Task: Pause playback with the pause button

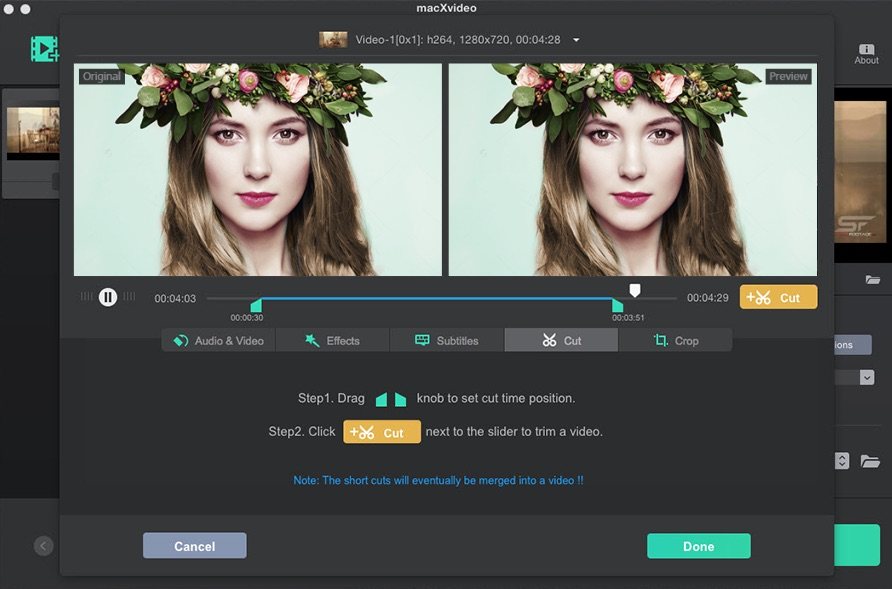Action: tap(108, 297)
